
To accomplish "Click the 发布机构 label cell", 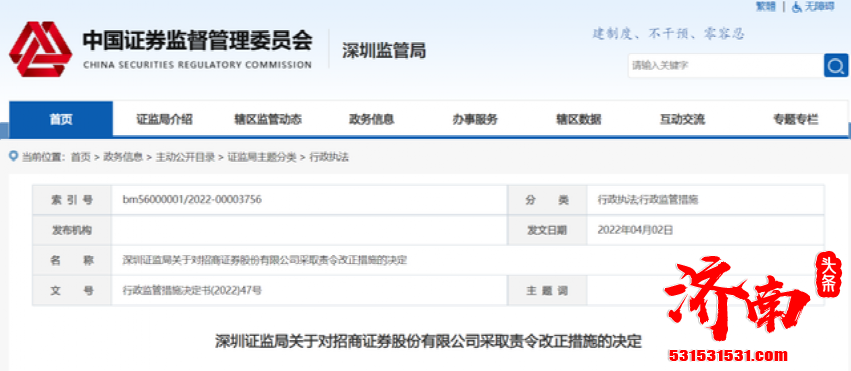I will [x=72, y=230].
